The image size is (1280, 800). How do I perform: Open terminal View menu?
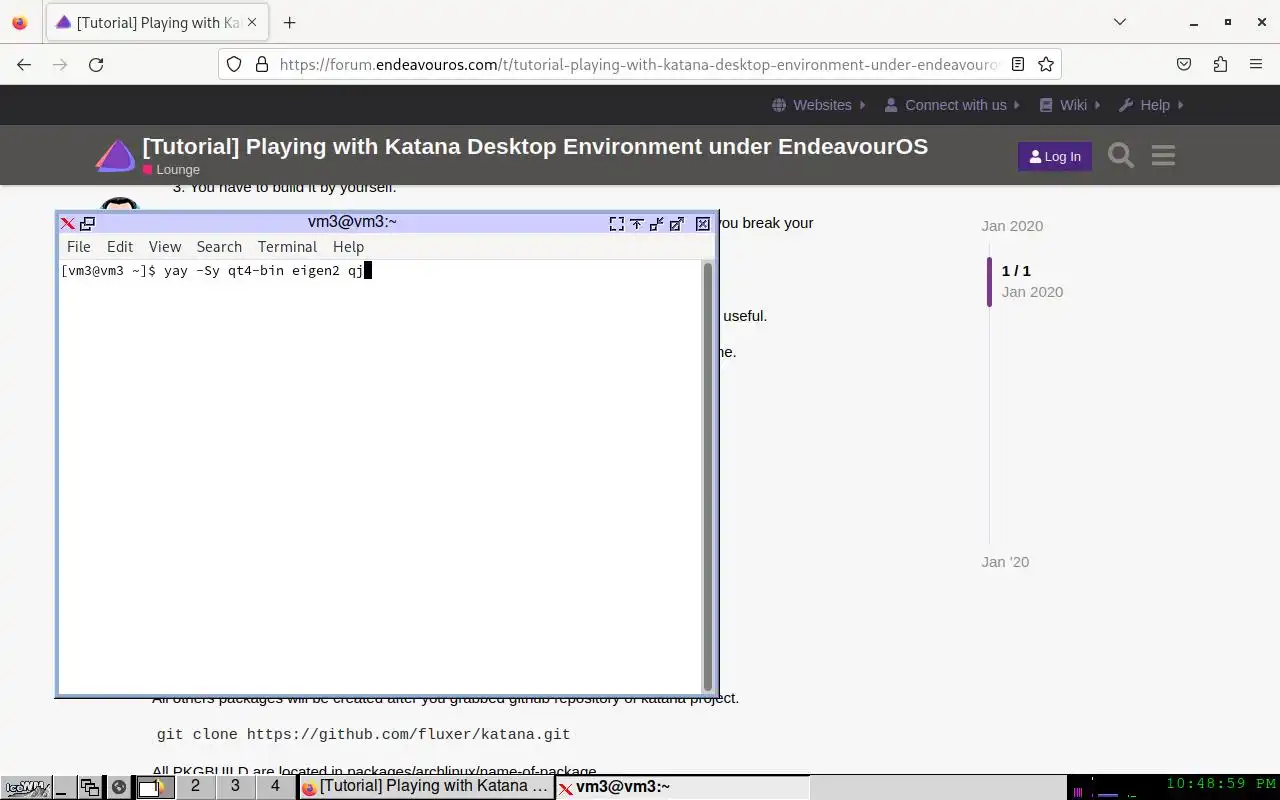165,247
